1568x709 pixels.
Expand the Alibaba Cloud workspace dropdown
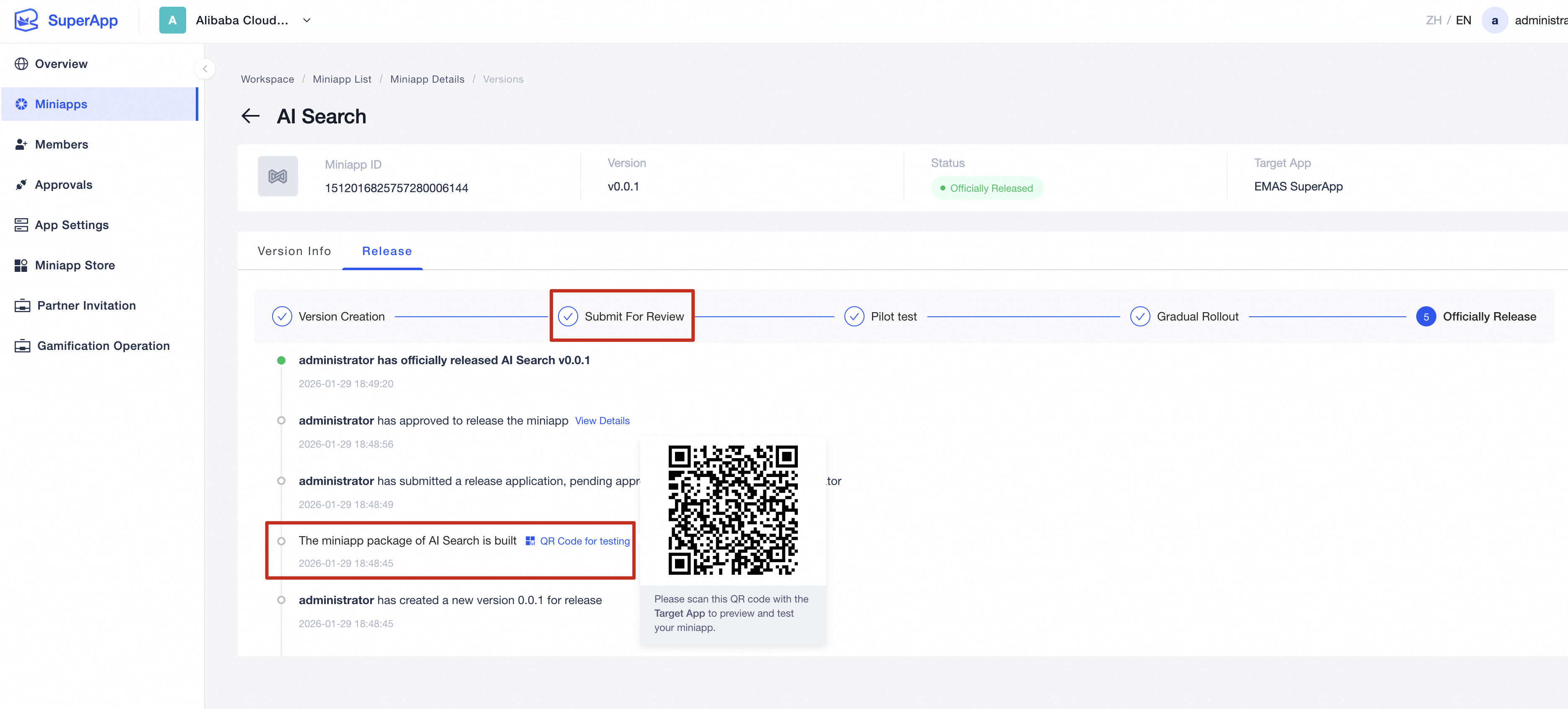click(307, 20)
